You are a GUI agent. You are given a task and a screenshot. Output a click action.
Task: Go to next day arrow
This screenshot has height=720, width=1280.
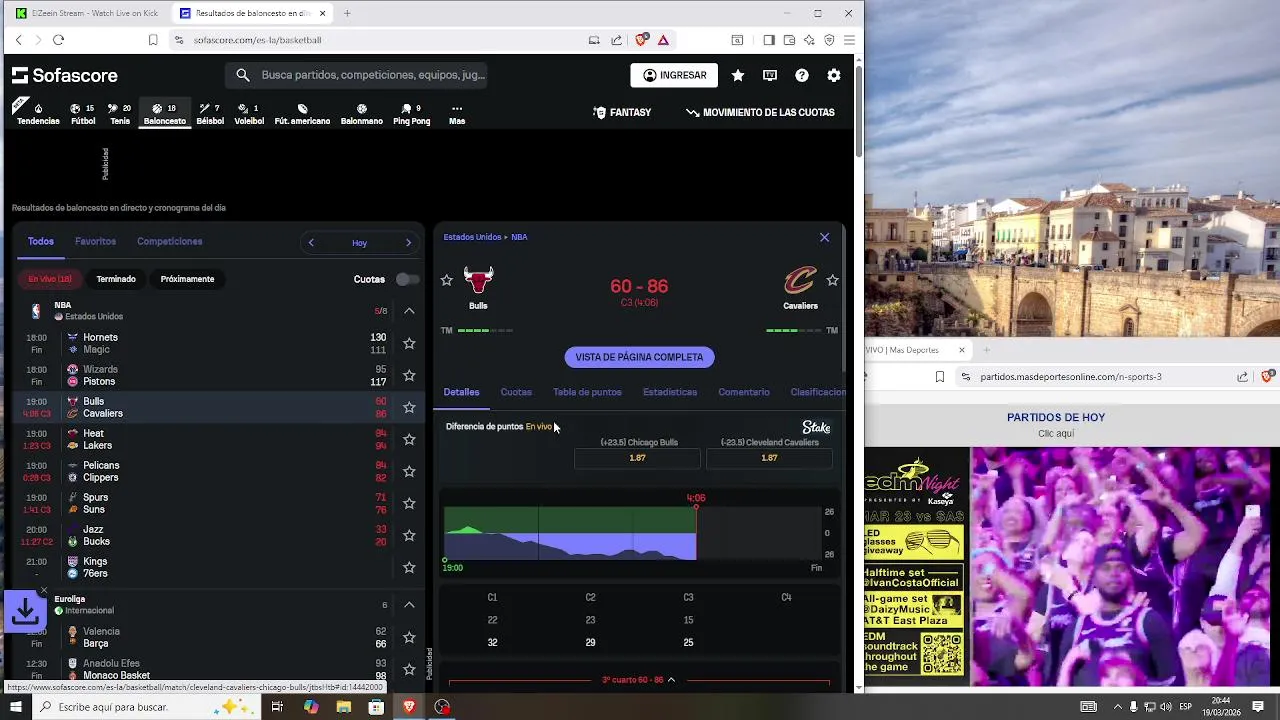tap(408, 243)
